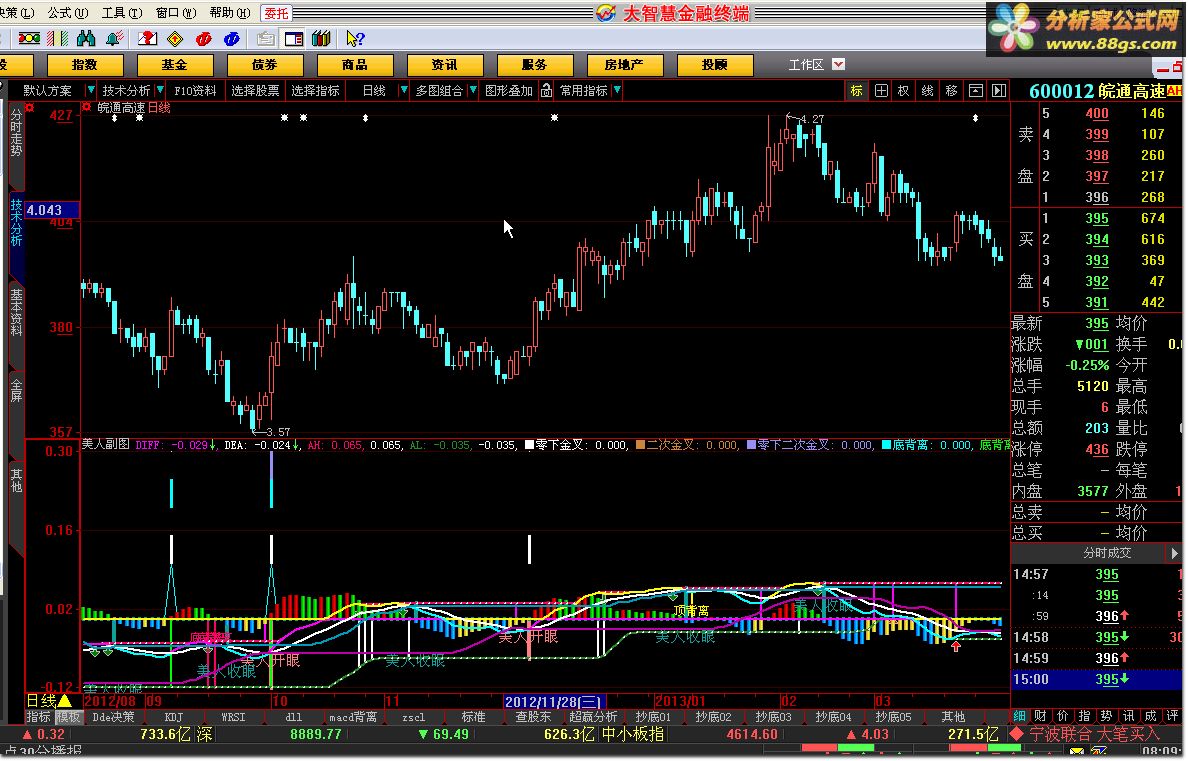This screenshot has width=1188, height=761.
Task: Open the alarm bell alert icon
Action: pyautogui.click(x=114, y=39)
